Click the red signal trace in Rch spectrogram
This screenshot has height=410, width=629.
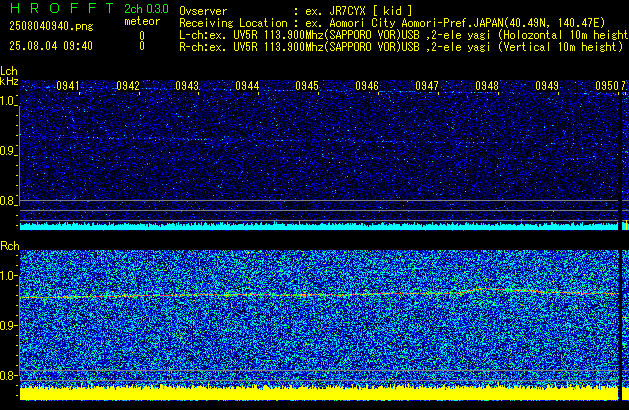[319, 294]
